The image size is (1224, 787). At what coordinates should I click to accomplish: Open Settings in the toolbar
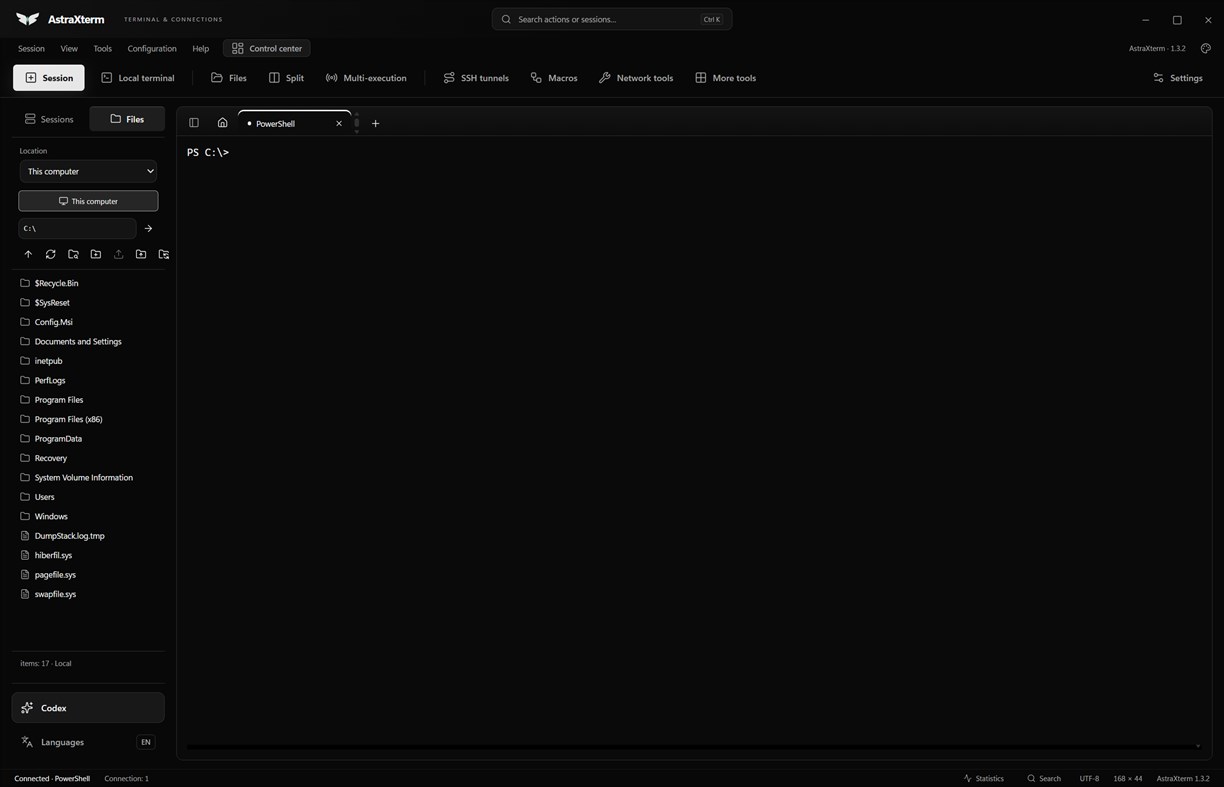tap(1177, 78)
